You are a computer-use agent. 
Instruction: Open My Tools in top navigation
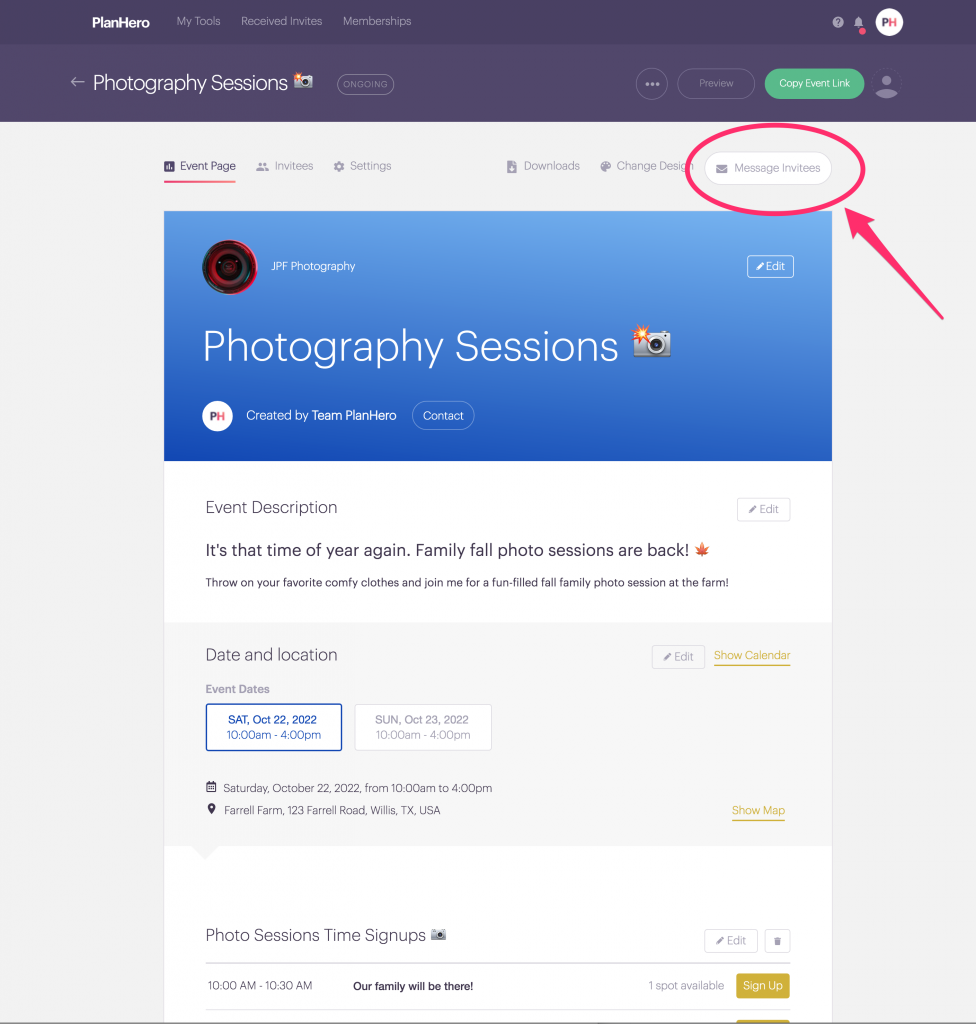[x=198, y=21]
